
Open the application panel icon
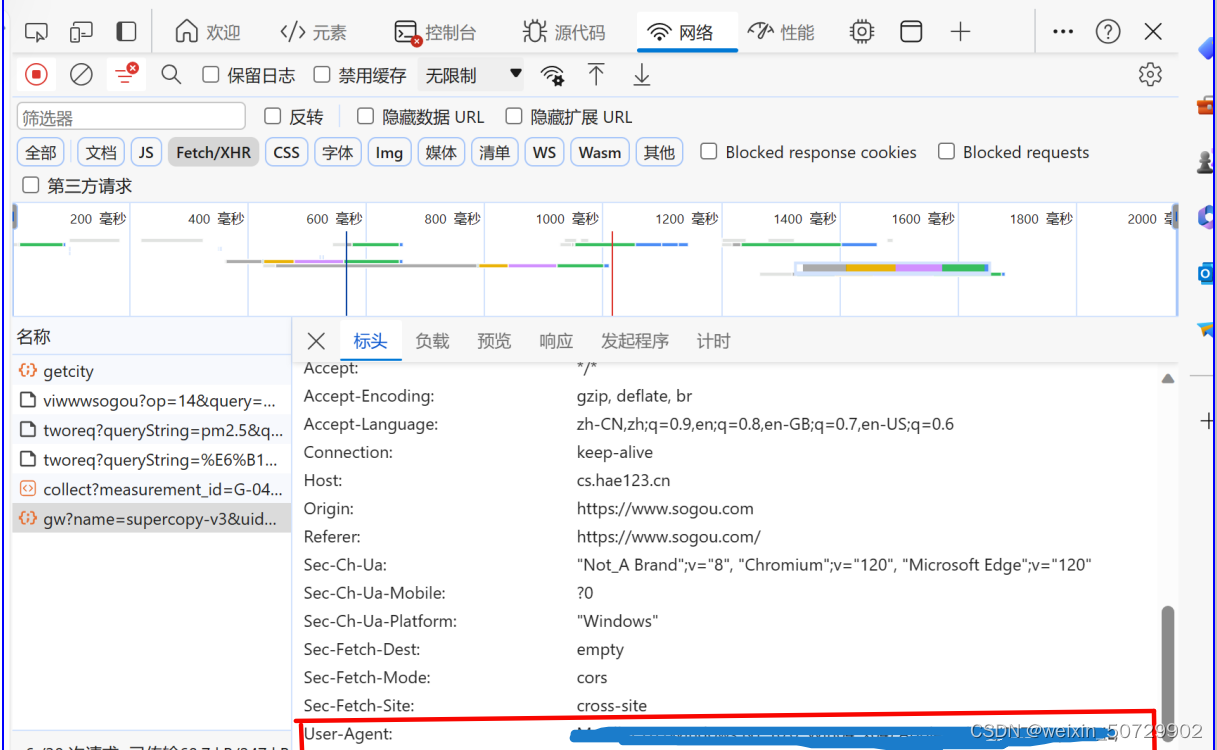tap(911, 32)
